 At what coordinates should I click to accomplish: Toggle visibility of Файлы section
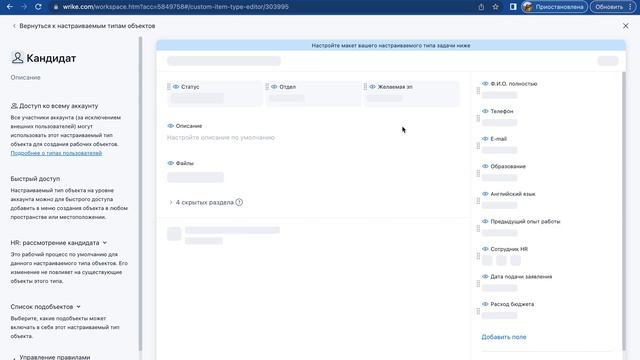pyautogui.click(x=171, y=163)
